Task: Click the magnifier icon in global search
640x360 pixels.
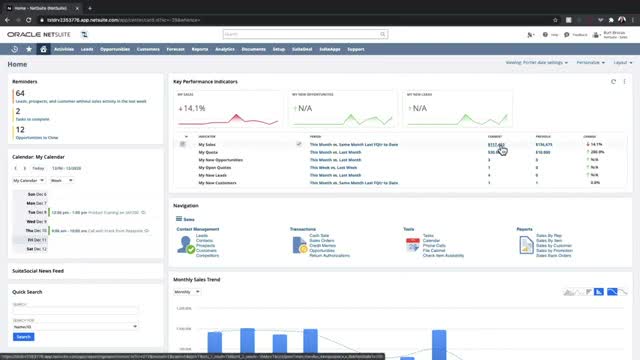Action: coord(382,34)
